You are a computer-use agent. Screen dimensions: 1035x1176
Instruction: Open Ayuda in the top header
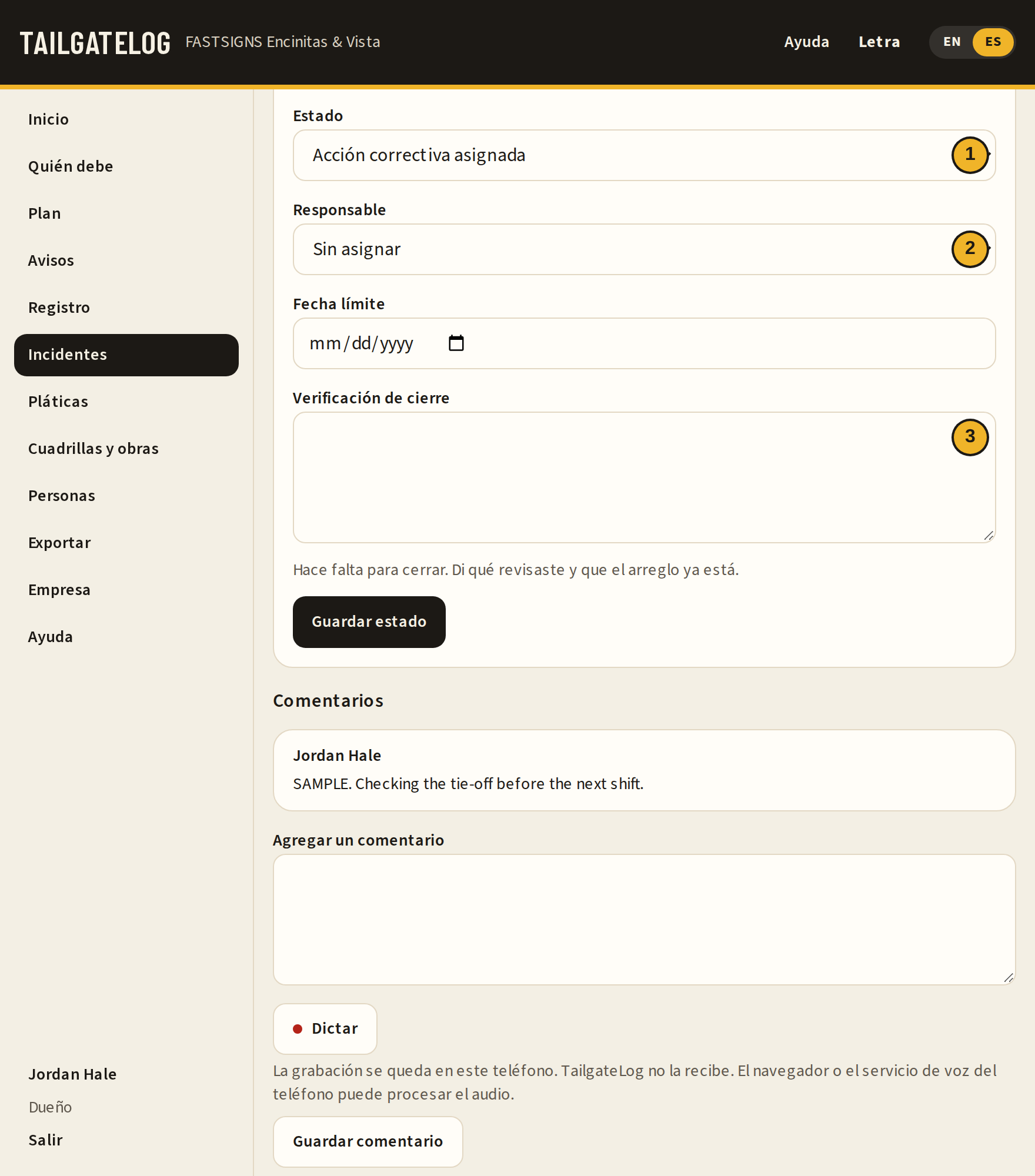807,42
